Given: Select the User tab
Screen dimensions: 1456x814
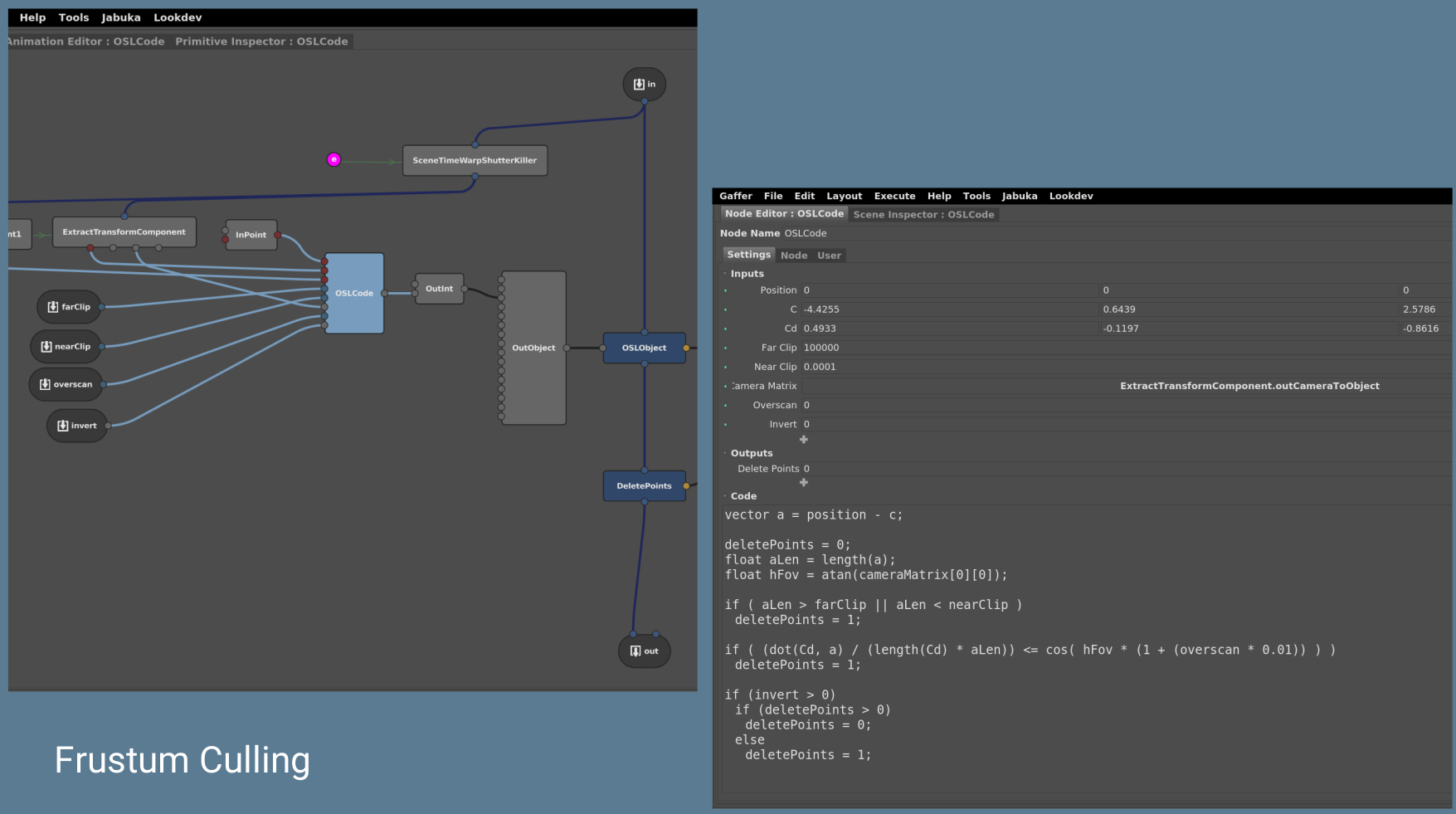Looking at the screenshot, I should 829,256.
